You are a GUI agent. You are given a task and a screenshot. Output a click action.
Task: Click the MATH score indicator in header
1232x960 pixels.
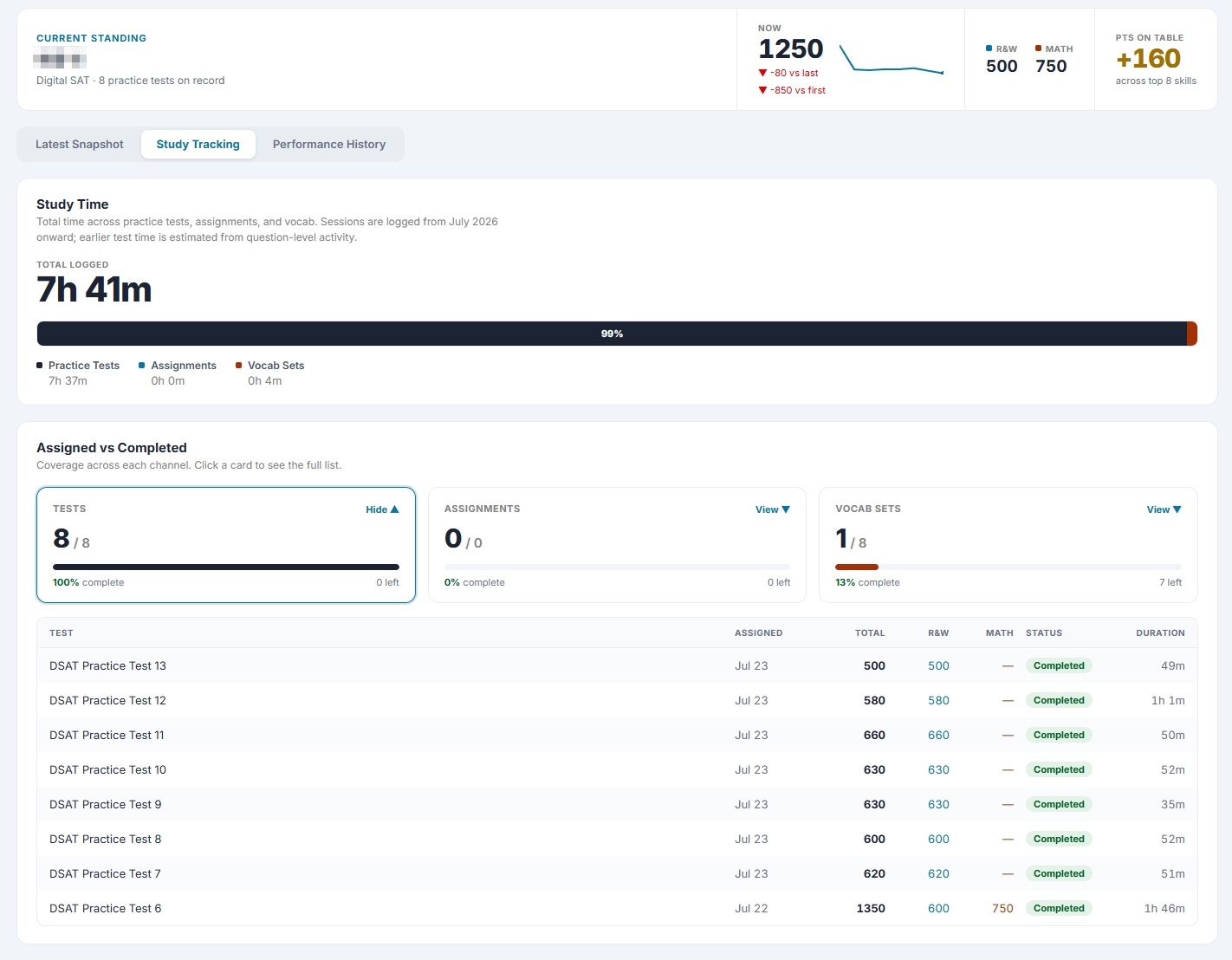1054,59
